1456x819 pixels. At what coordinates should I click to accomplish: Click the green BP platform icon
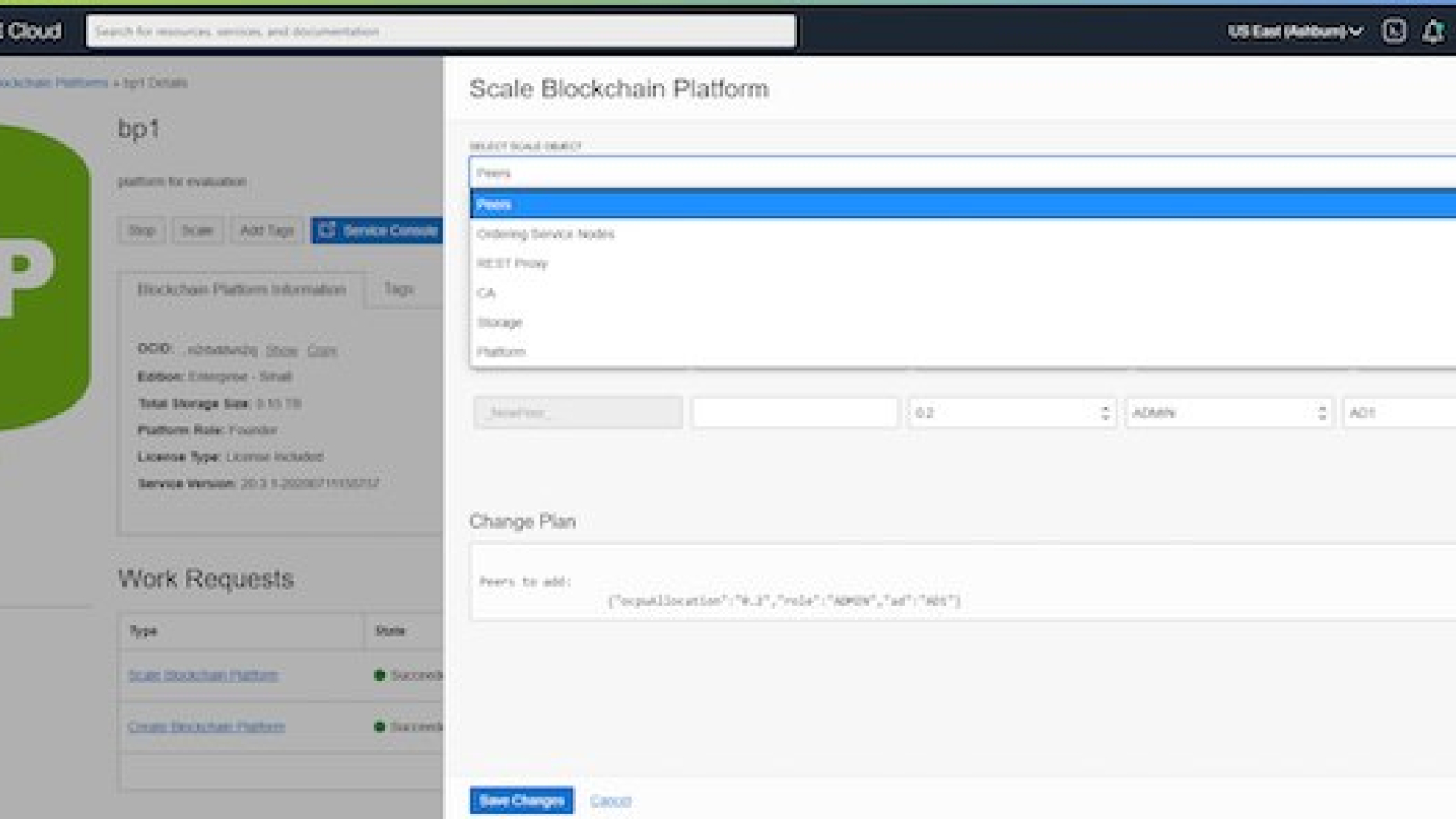coord(44,278)
